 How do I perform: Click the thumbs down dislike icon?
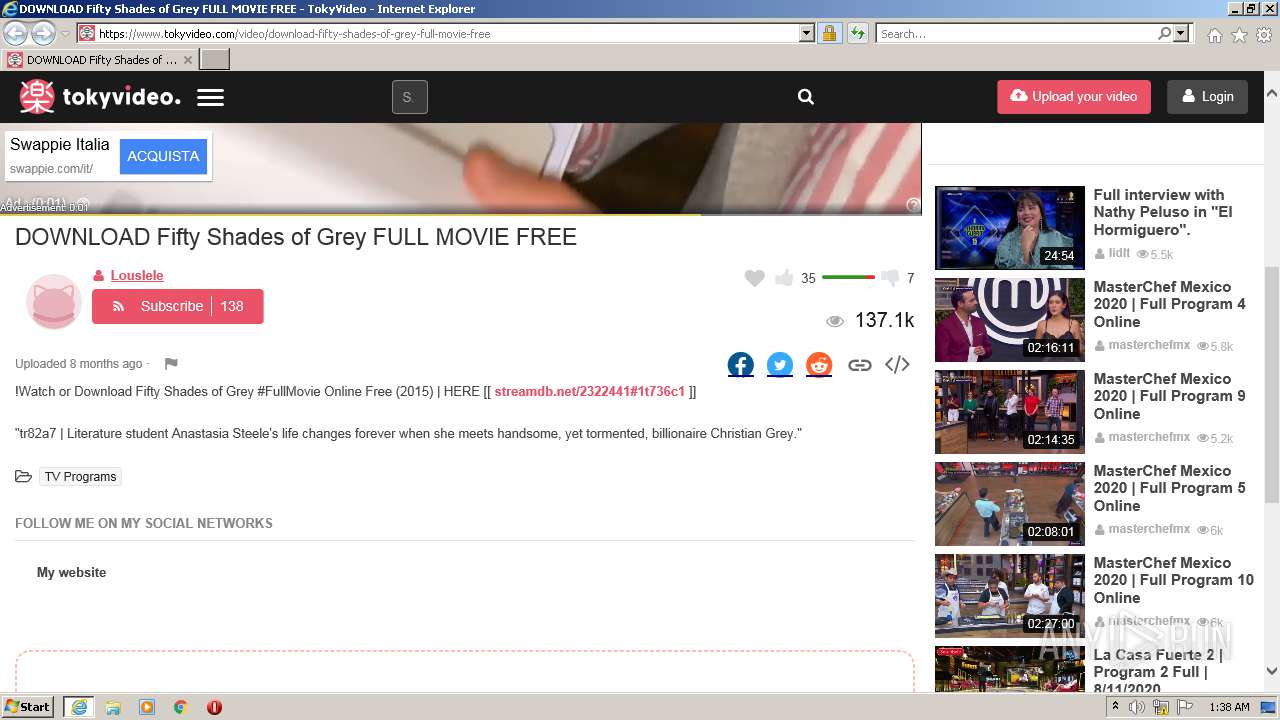[890, 278]
